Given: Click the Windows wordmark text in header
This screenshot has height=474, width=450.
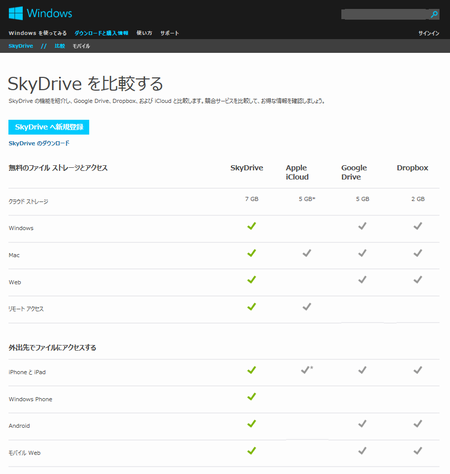Looking at the screenshot, I should pos(49,13).
